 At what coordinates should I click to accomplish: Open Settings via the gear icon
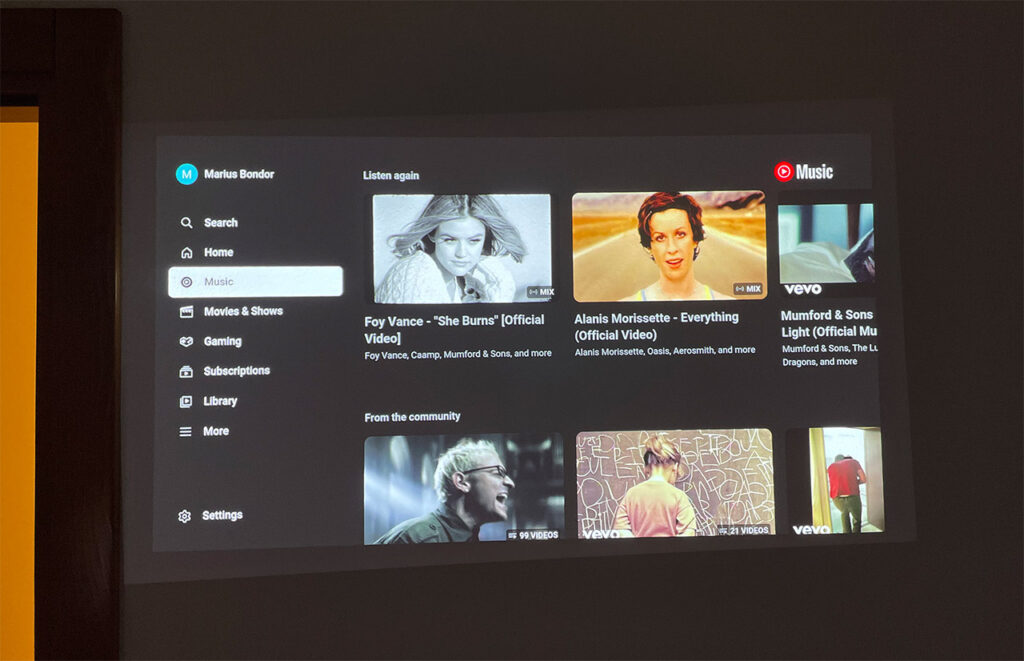pyautogui.click(x=184, y=515)
